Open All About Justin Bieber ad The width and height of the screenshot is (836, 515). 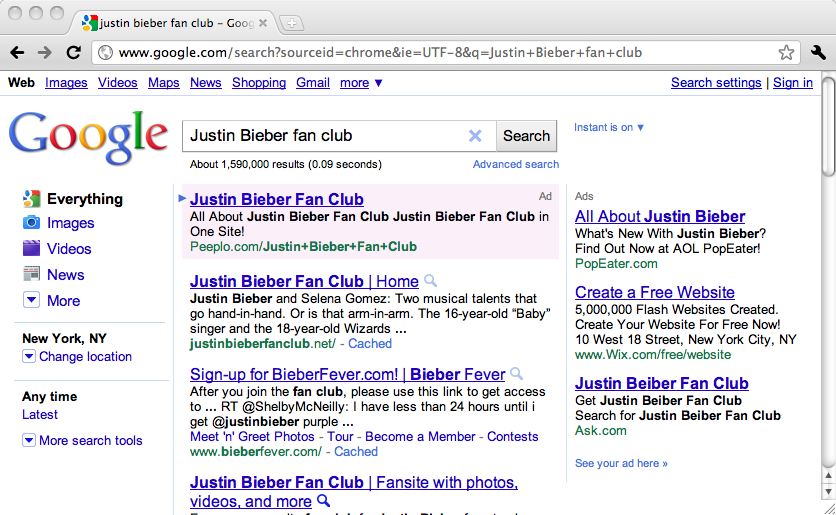tap(660, 216)
